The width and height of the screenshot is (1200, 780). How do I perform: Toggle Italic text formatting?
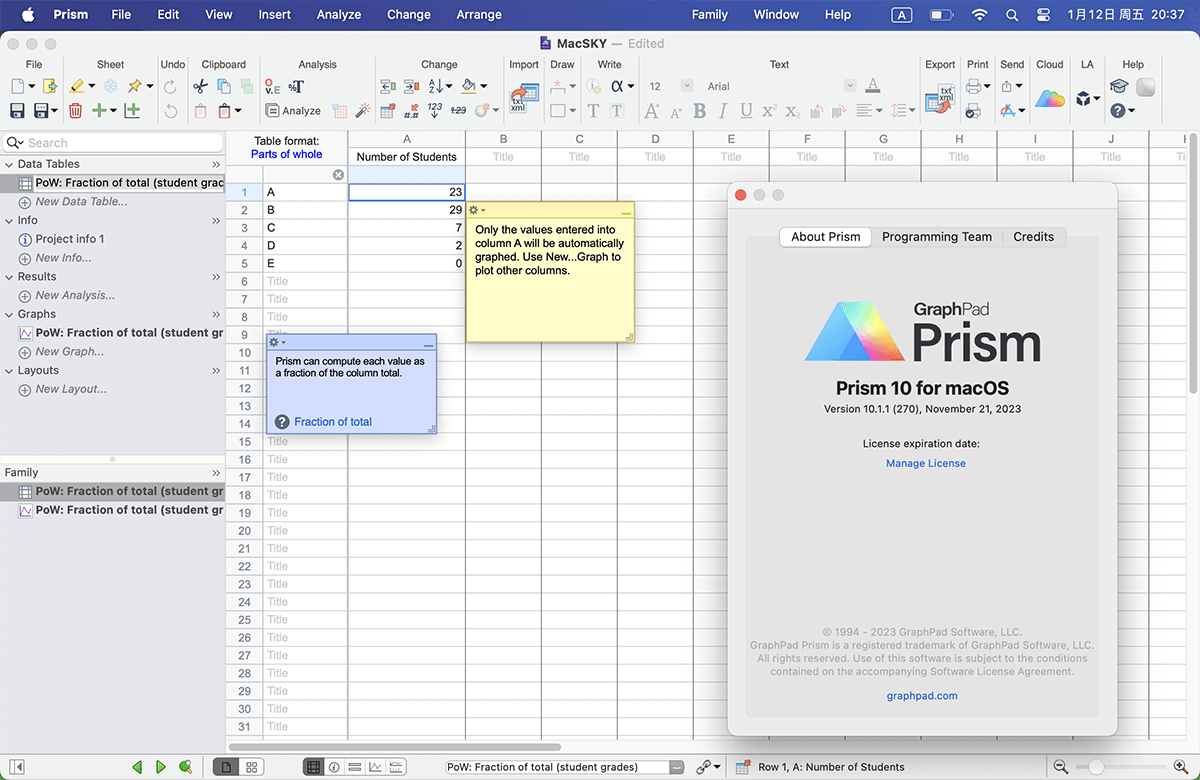coord(722,111)
